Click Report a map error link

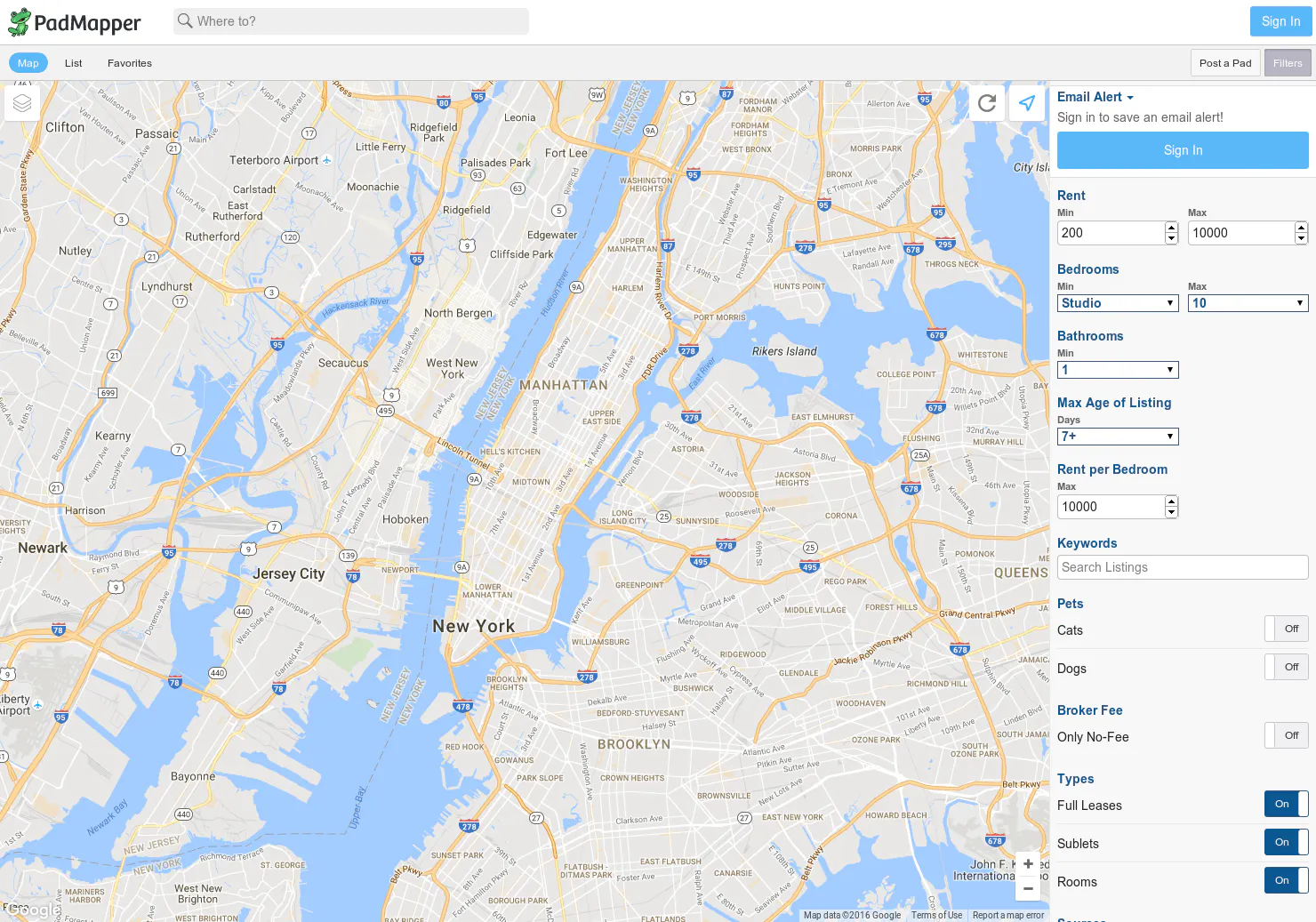(x=1008, y=915)
